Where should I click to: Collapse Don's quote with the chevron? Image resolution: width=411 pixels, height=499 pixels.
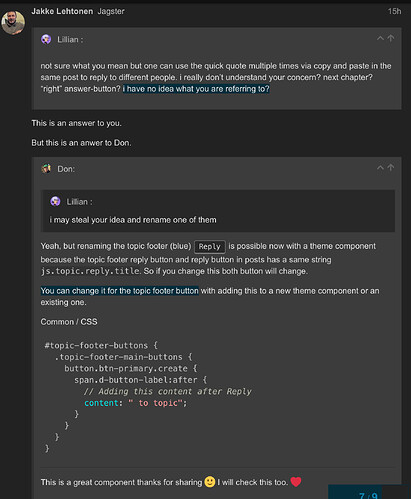coord(380,168)
